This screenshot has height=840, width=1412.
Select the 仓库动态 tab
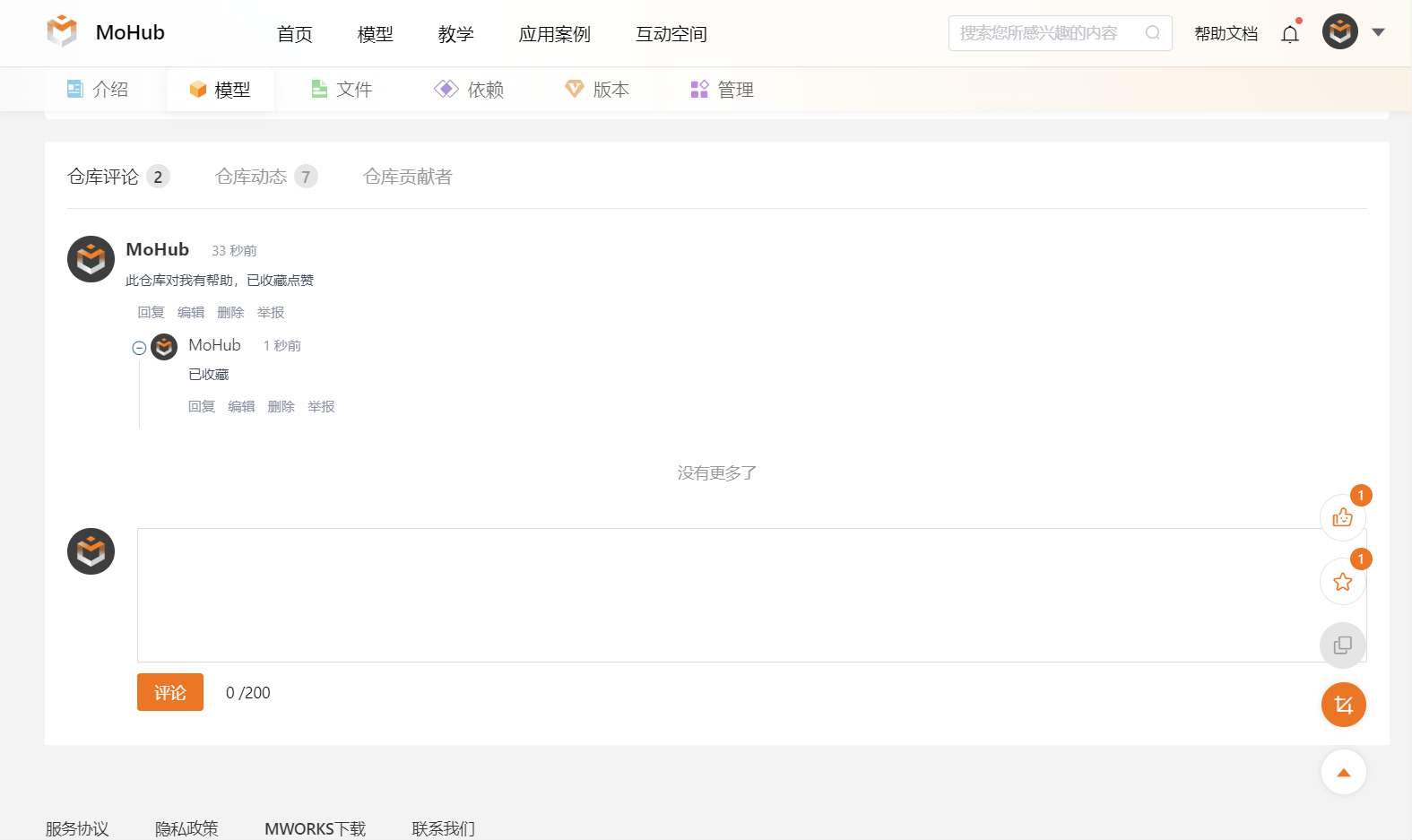pos(266,177)
